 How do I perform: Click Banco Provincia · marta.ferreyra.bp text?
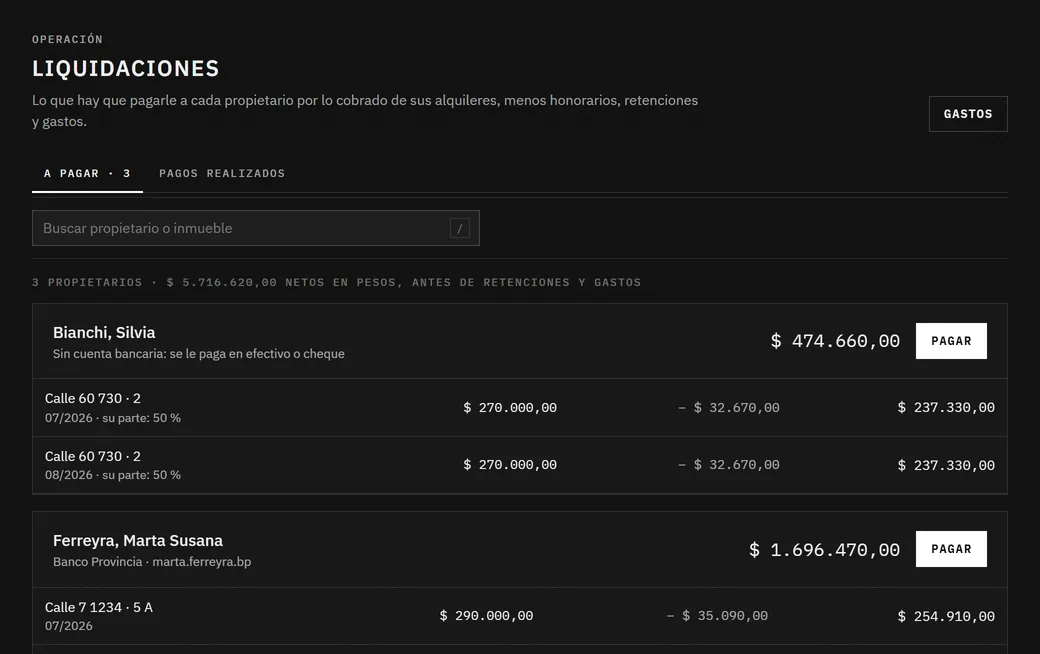[x=152, y=562]
